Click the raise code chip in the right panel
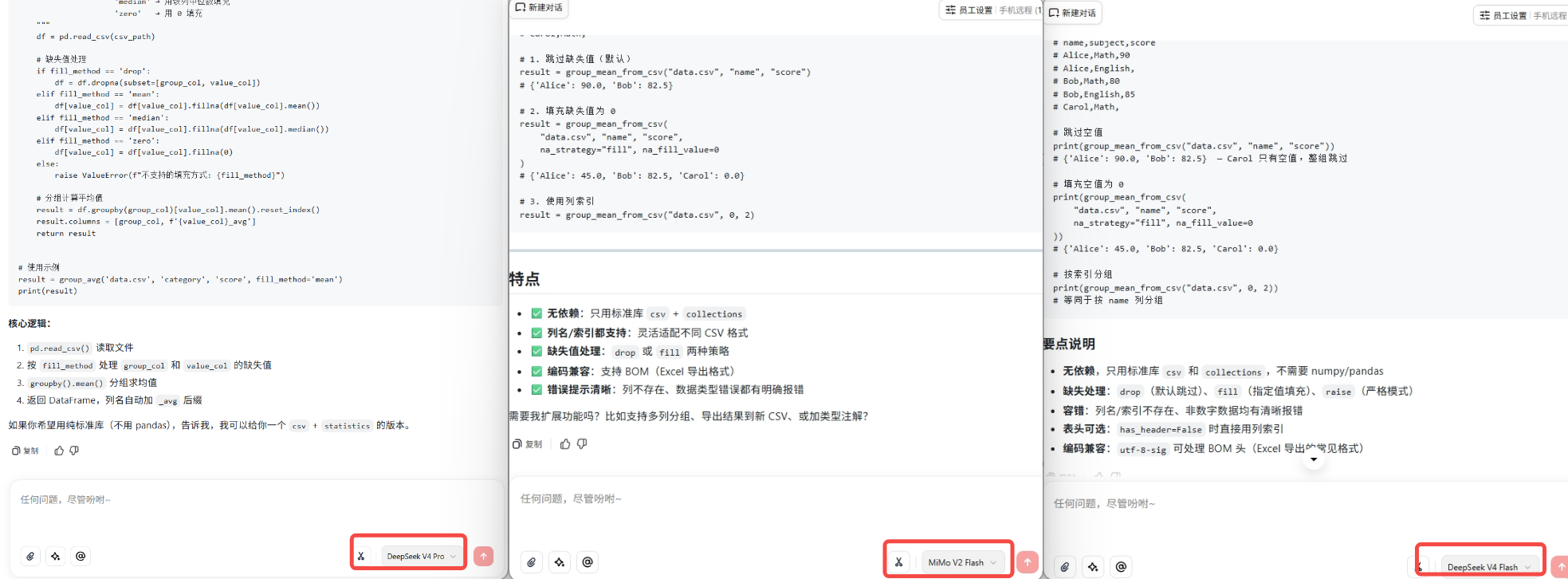 (1338, 392)
